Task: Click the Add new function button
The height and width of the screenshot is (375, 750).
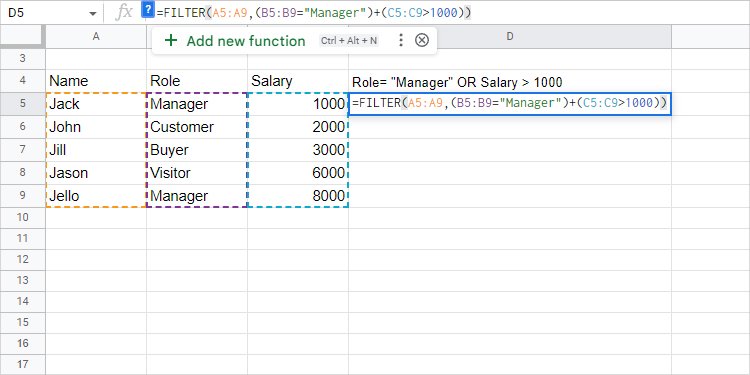Action: pos(246,41)
